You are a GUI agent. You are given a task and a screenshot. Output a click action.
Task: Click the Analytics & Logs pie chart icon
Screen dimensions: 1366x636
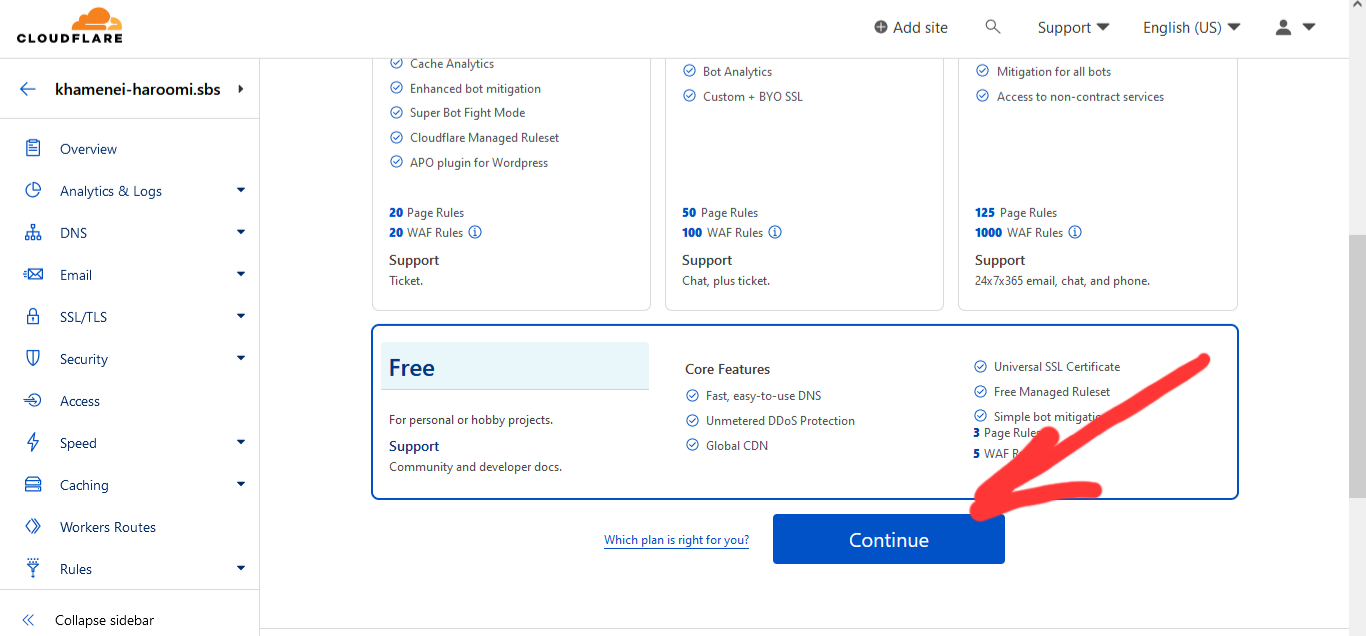(x=33, y=190)
